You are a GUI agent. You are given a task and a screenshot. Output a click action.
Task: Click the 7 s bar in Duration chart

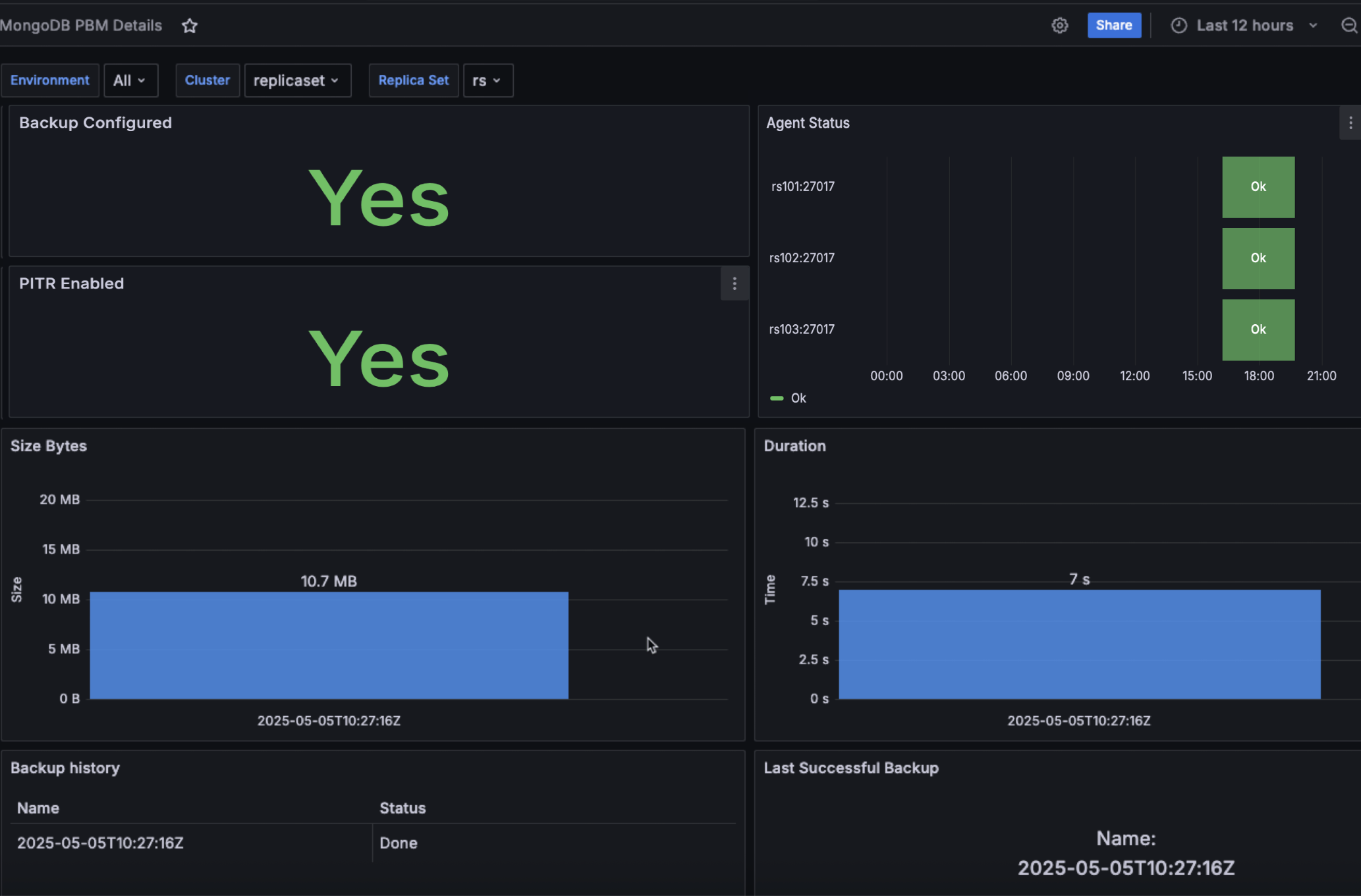[1080, 644]
